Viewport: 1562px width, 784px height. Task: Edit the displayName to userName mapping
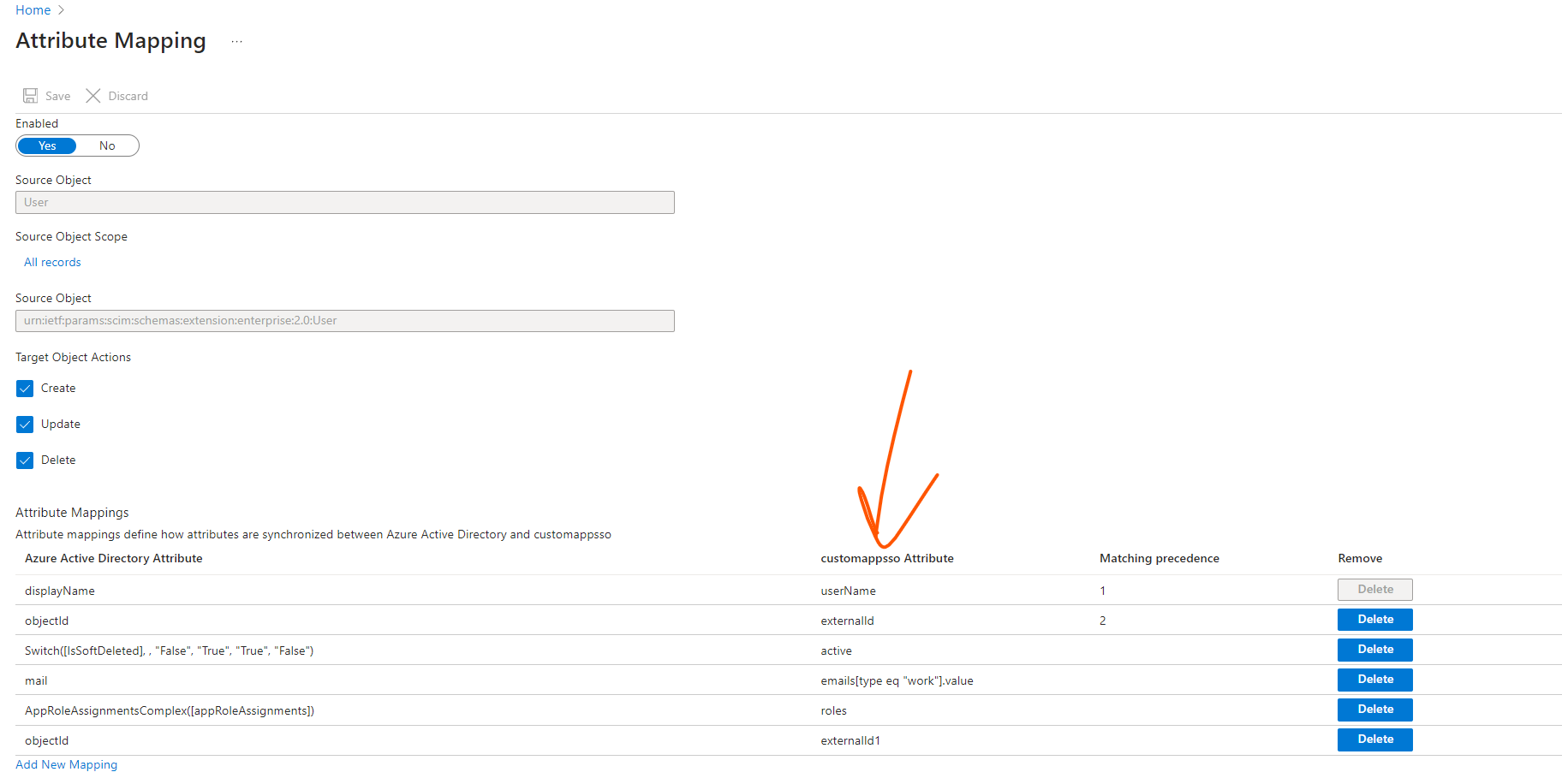[60, 591]
